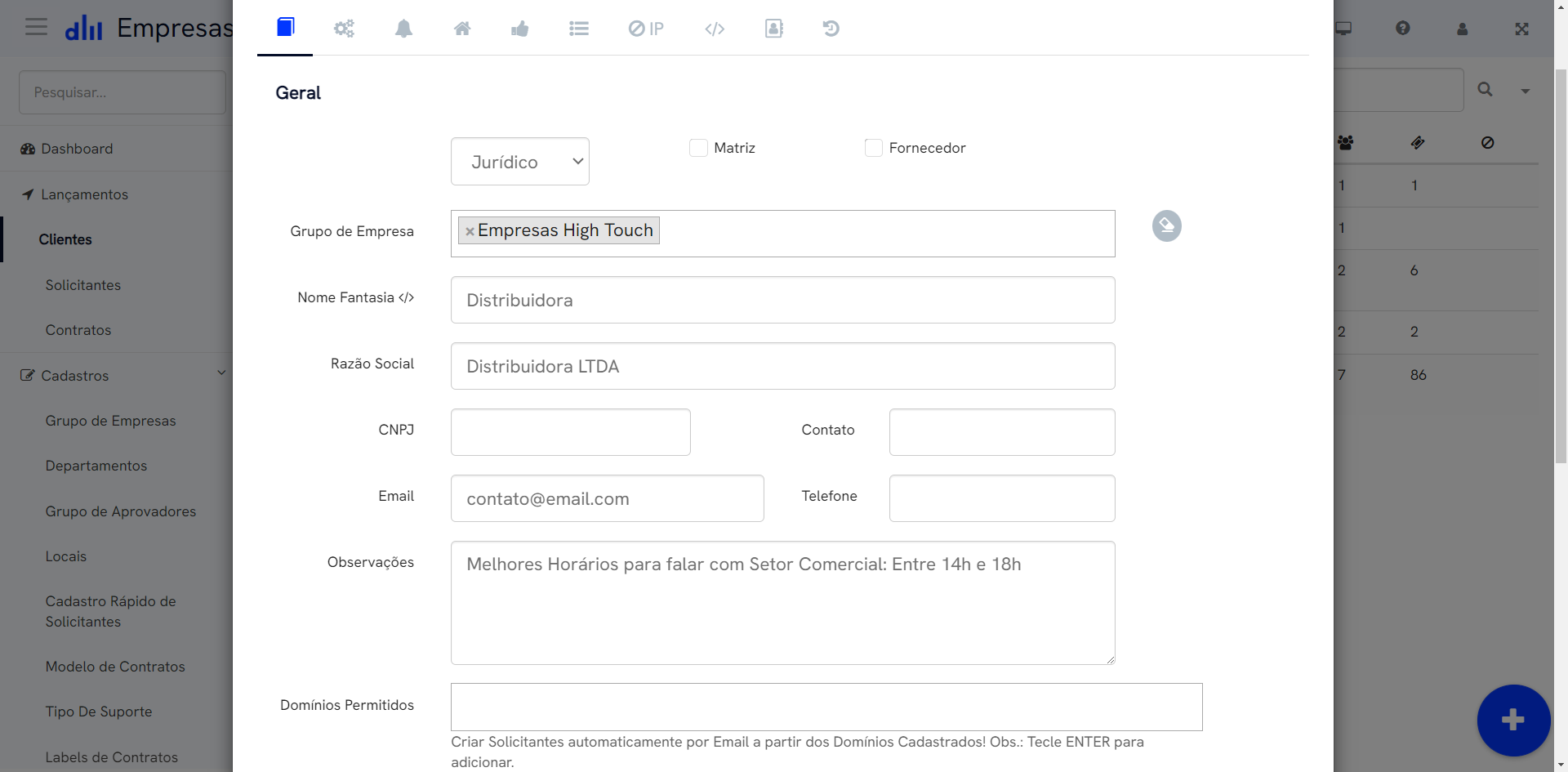Open the list items tab

(x=579, y=29)
